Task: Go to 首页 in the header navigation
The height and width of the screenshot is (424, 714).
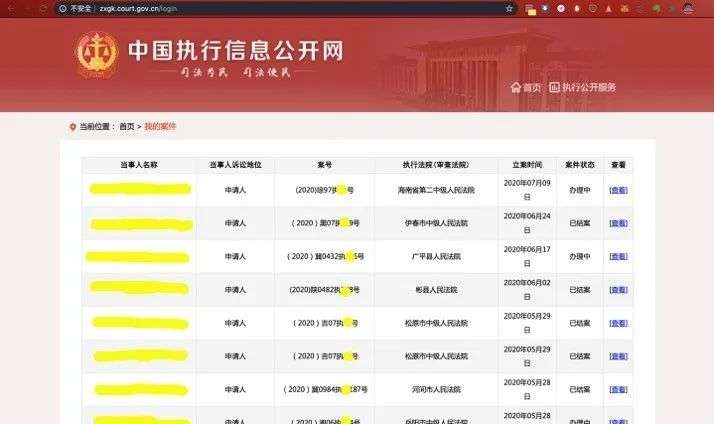Action: click(x=526, y=87)
